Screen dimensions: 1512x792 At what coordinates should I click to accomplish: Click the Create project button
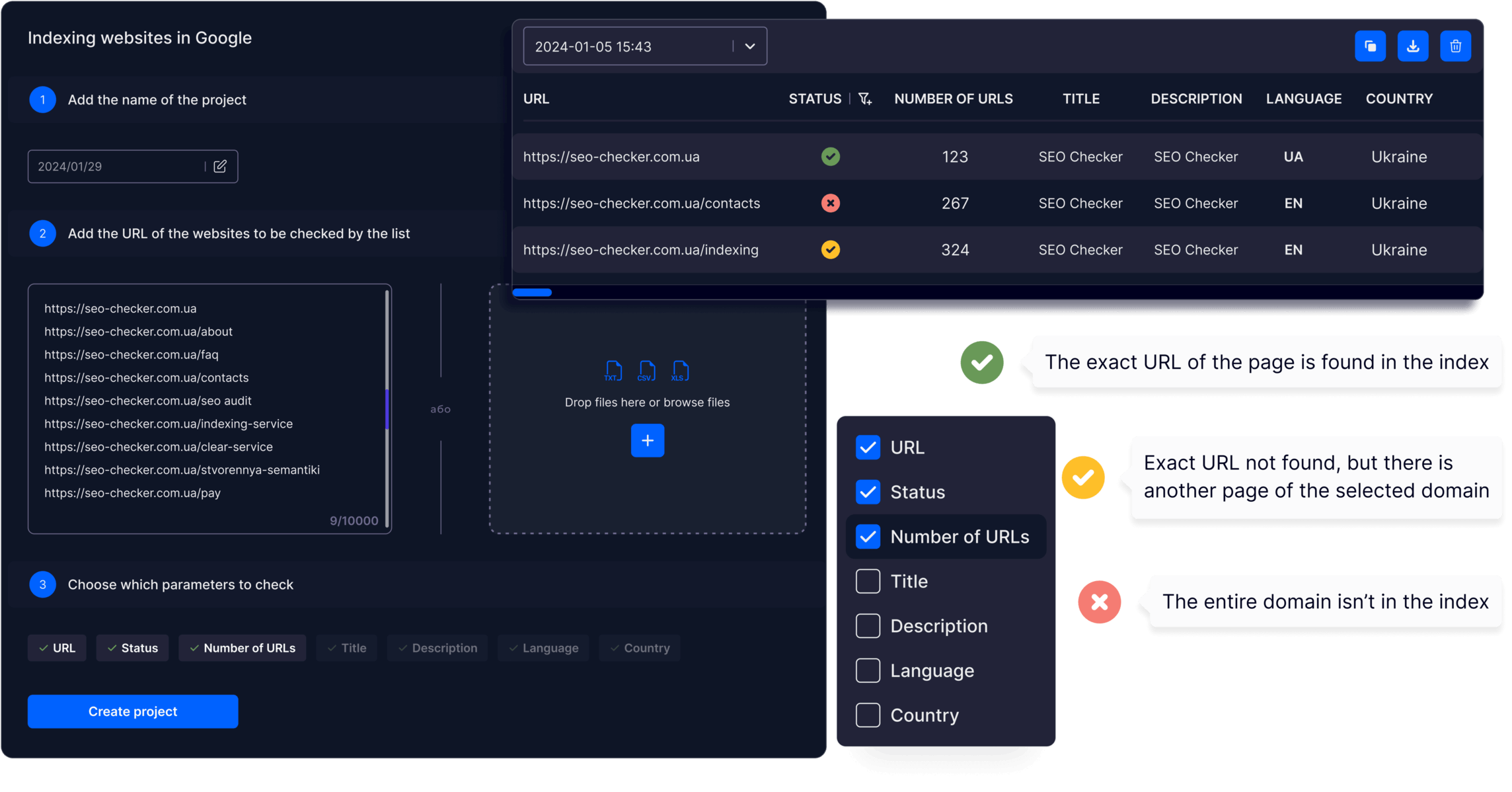(132, 711)
